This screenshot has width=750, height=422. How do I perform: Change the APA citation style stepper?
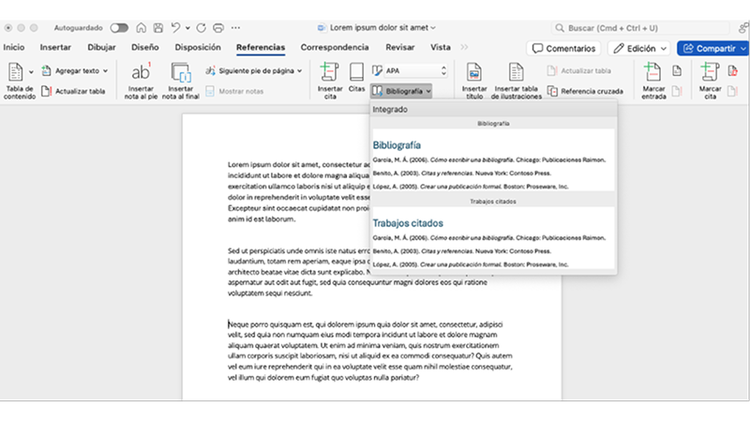point(444,71)
